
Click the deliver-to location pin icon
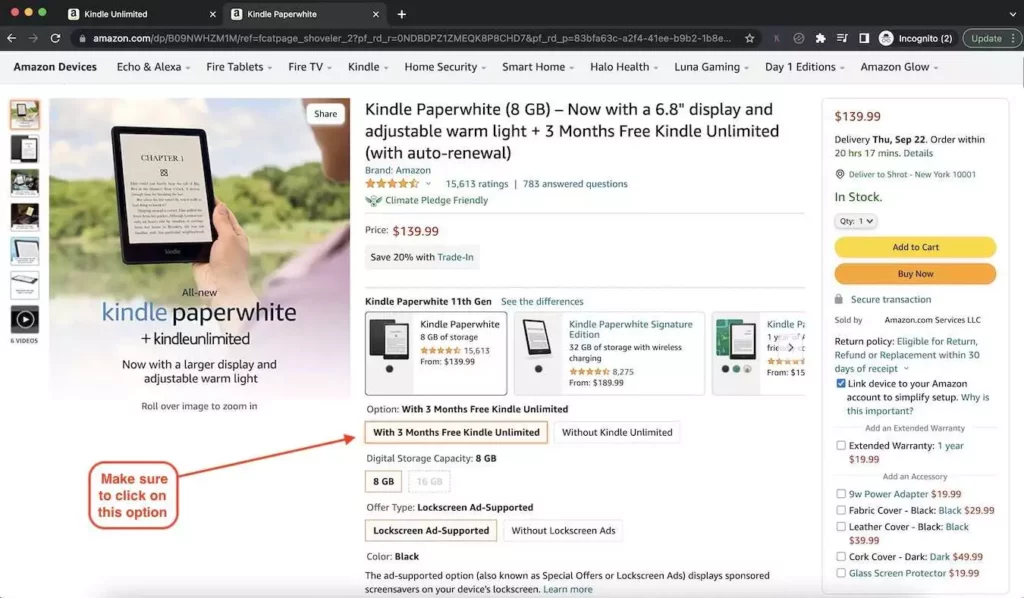(840, 174)
